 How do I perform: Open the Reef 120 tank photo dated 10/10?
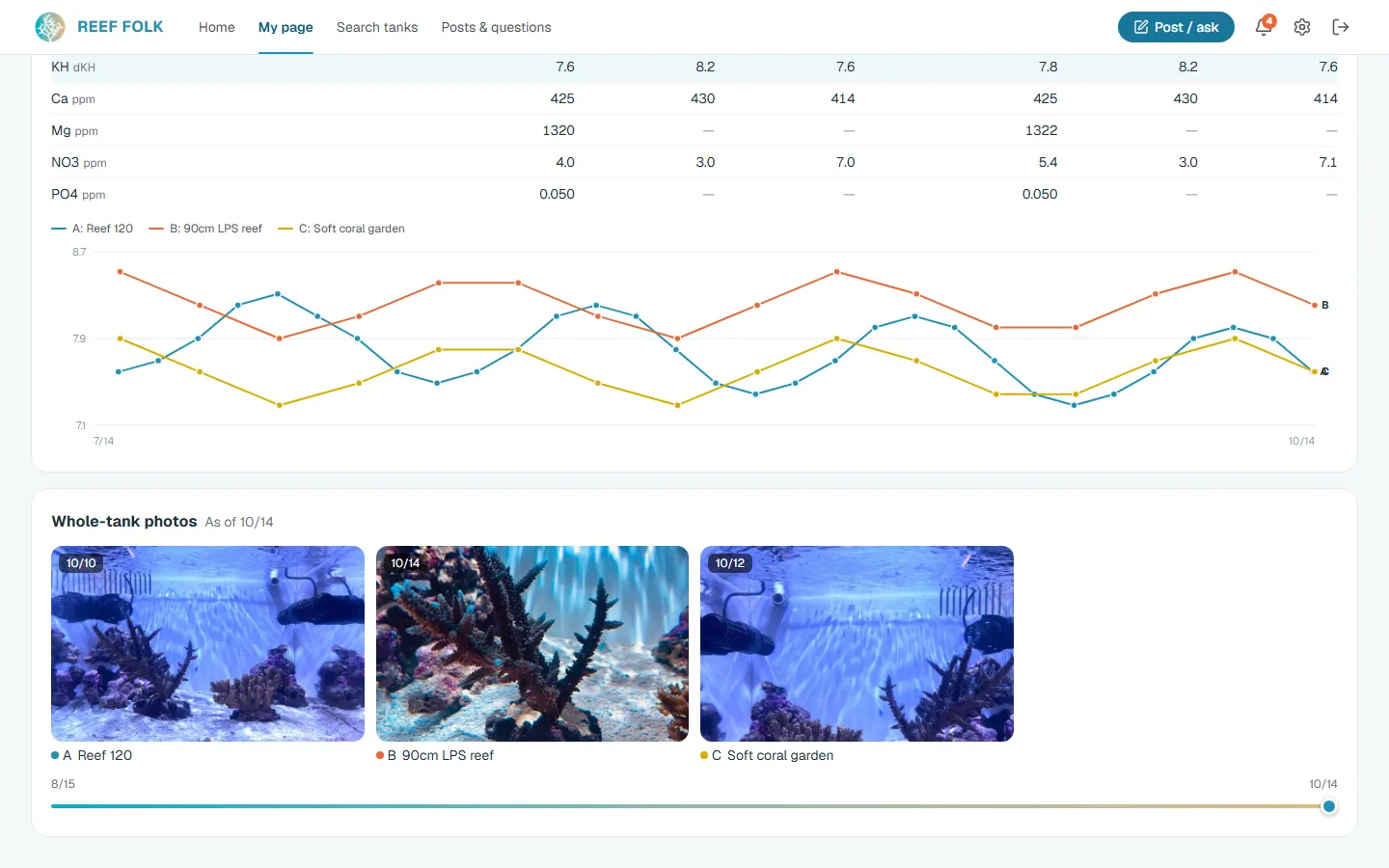click(207, 643)
